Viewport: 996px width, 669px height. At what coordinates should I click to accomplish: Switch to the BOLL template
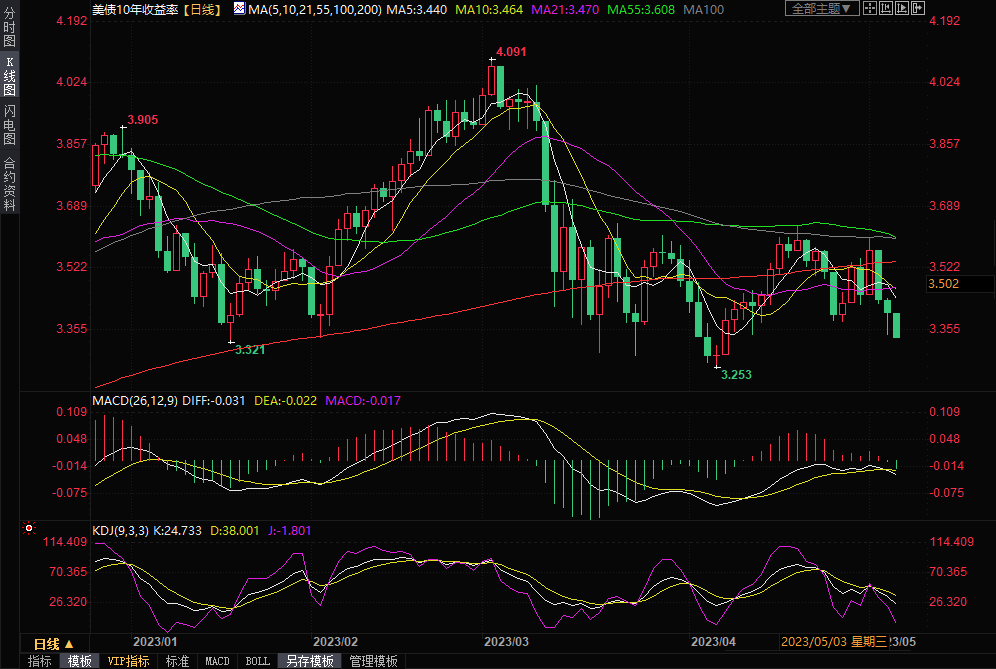(257, 661)
